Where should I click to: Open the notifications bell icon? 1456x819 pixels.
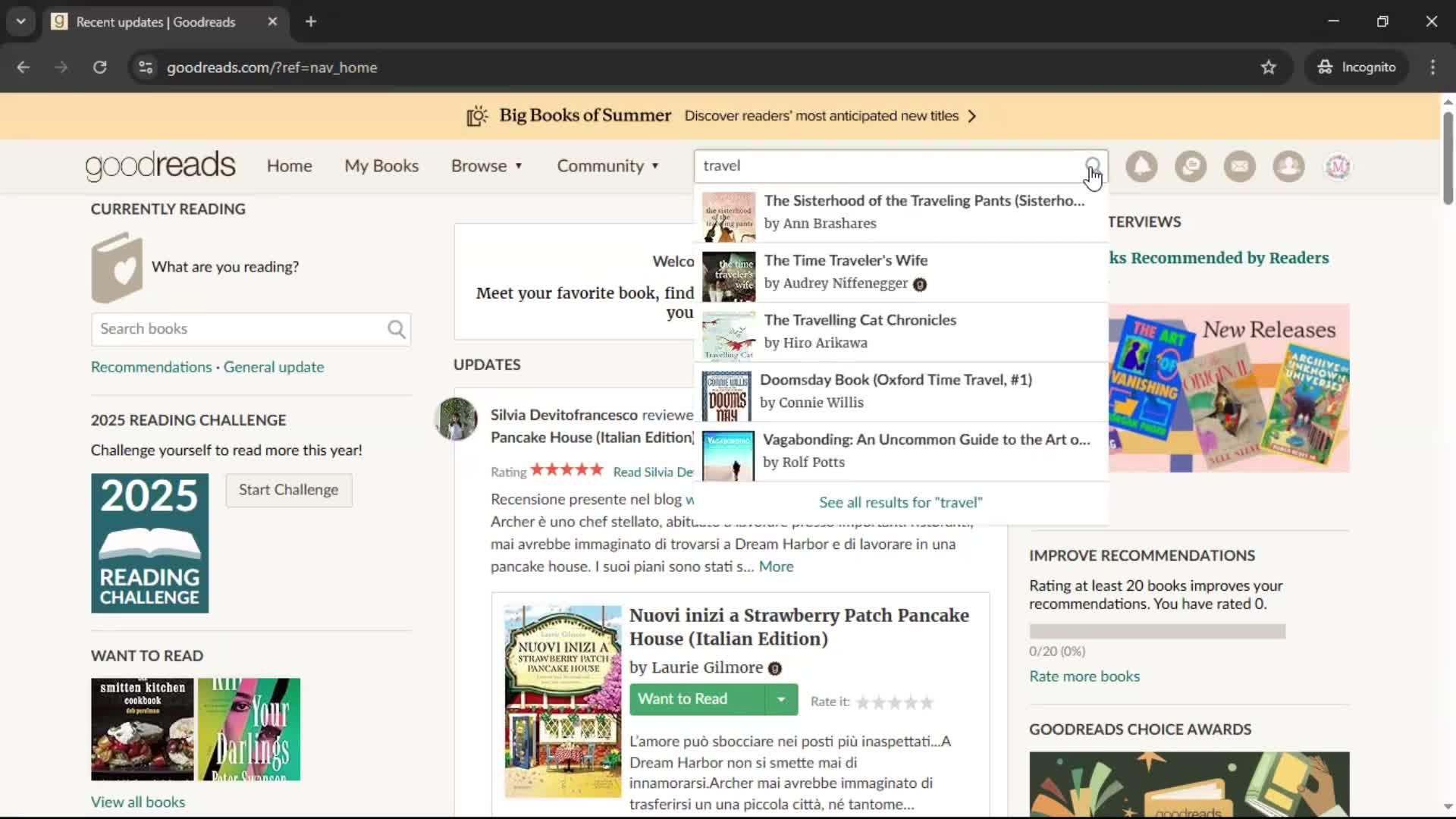pyautogui.click(x=1141, y=166)
